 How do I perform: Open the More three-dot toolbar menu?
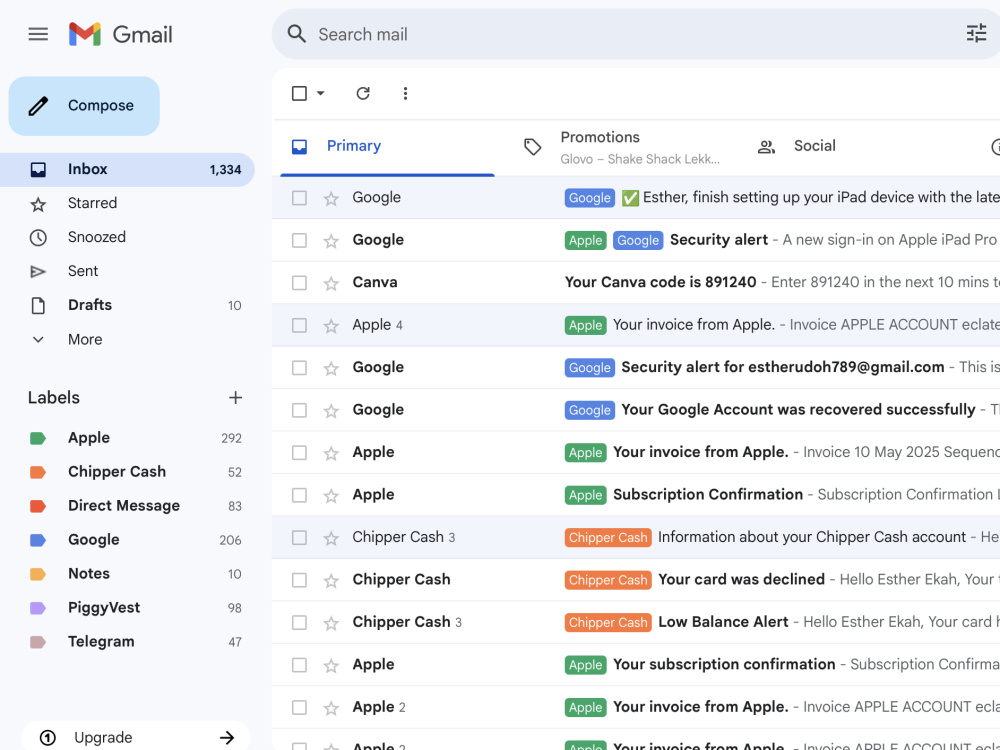coord(405,94)
